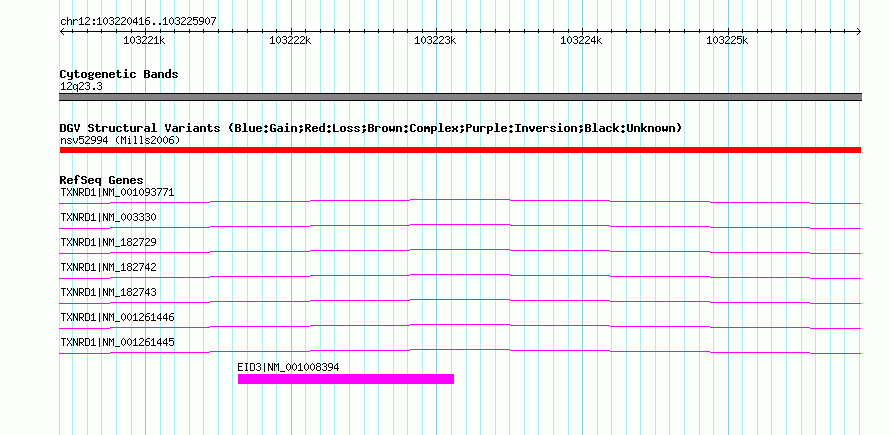Click the right arrowhead of the ruler
This screenshot has height=435, width=890.
tap(859, 32)
